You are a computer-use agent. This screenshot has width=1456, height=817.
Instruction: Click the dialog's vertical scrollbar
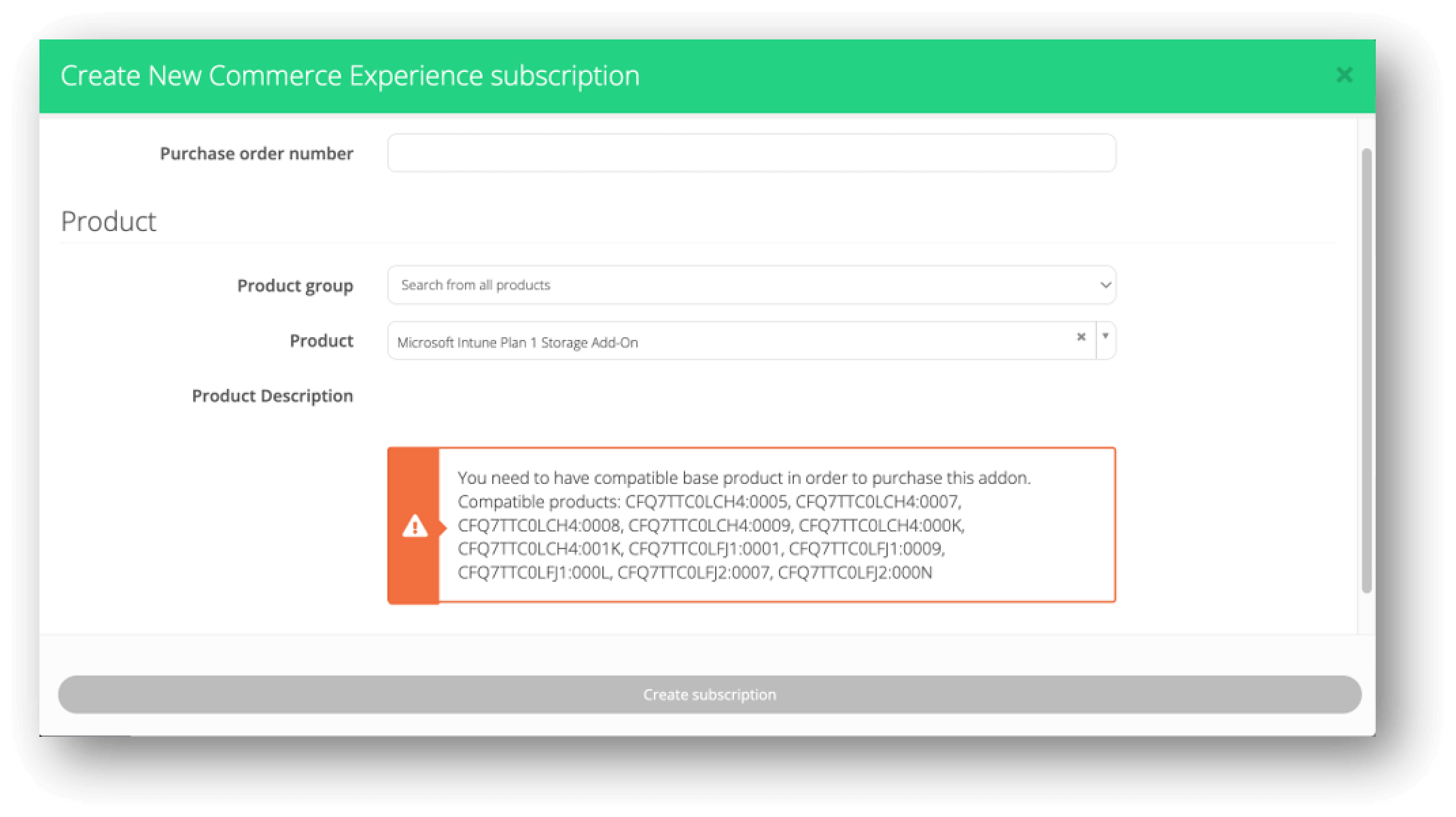click(x=1367, y=370)
